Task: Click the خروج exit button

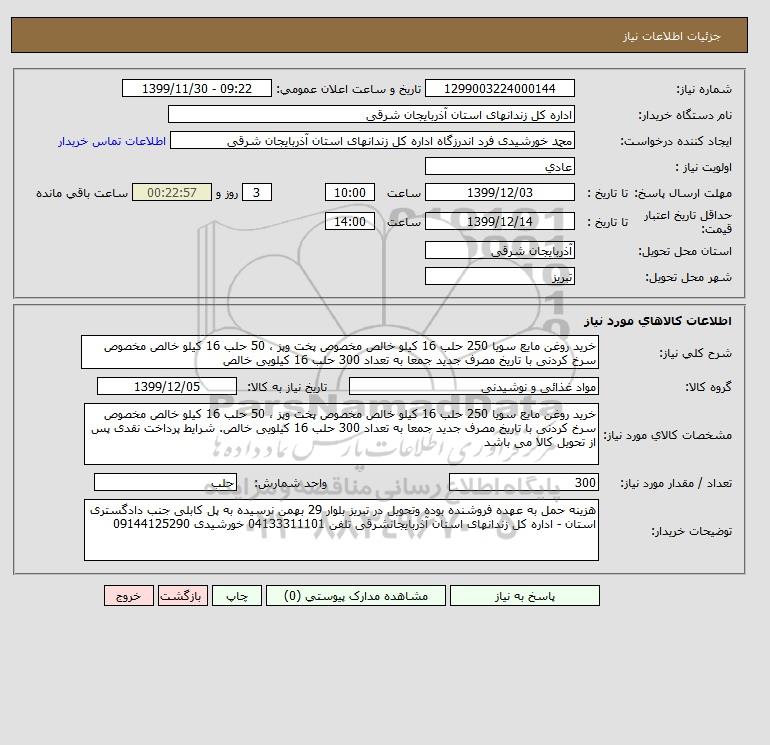Action: pos(129,595)
